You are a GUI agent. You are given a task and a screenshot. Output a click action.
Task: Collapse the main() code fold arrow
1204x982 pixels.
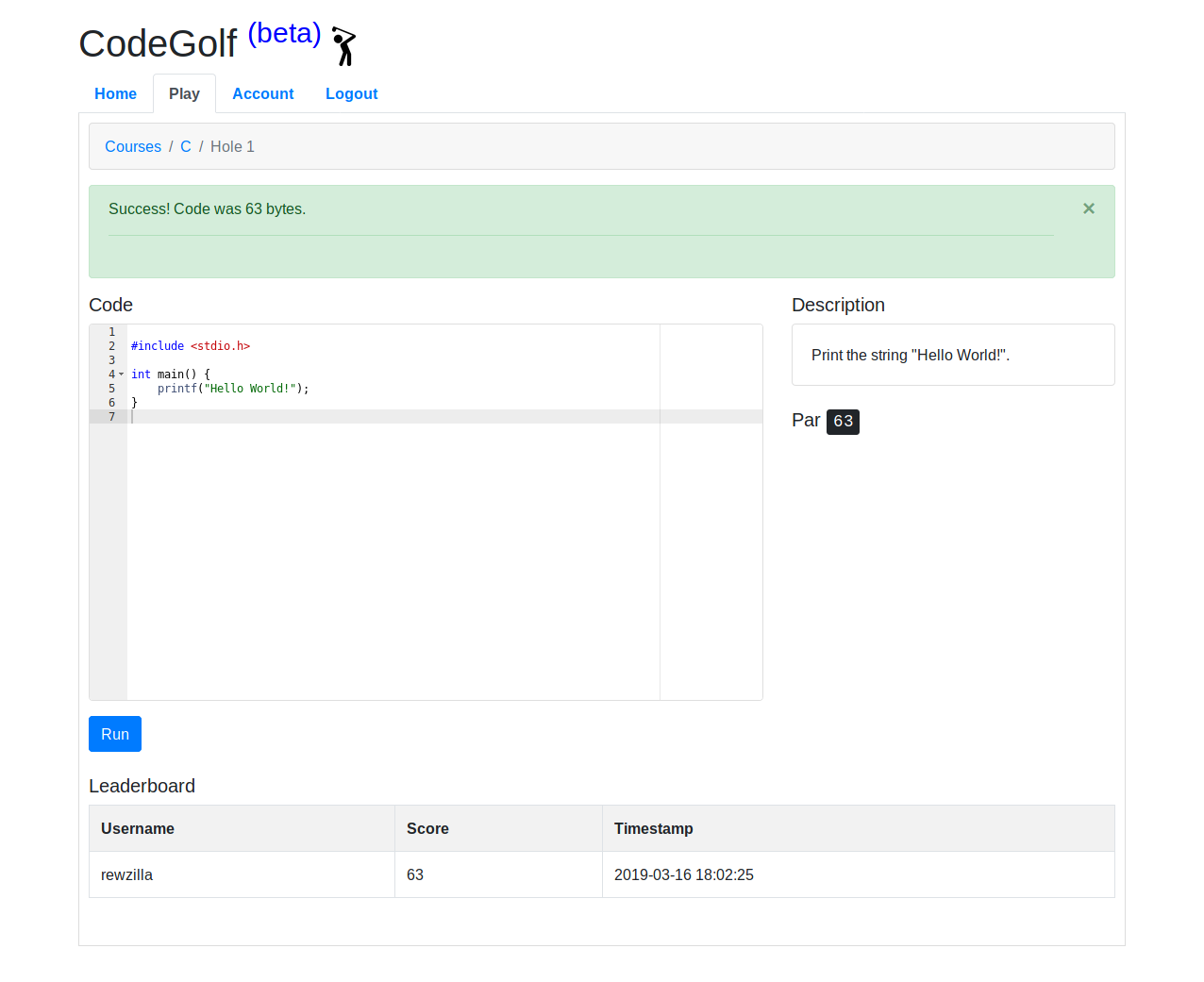point(121,374)
